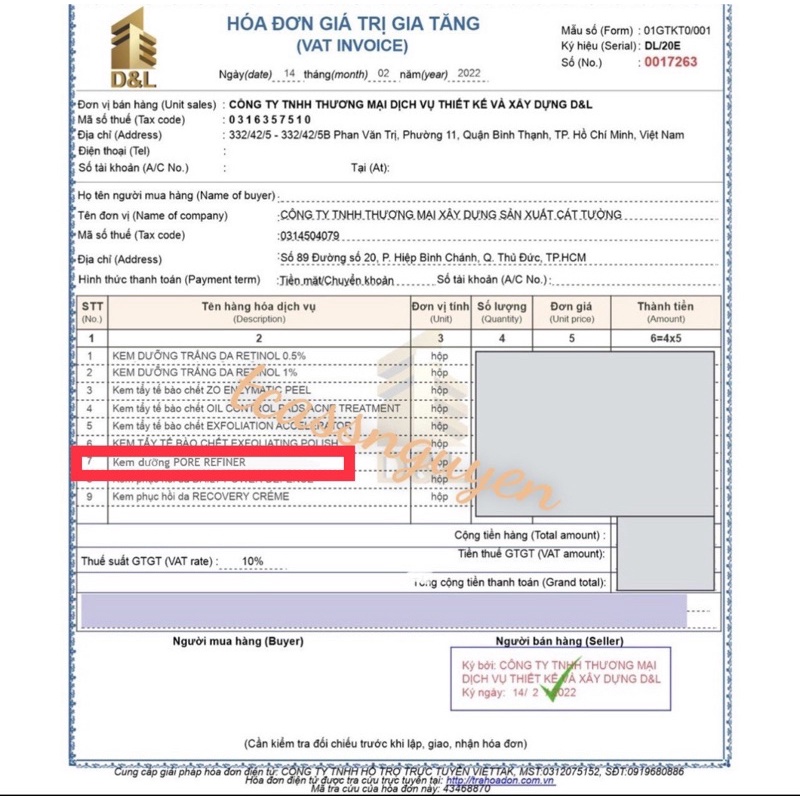Click the invoice year value 2022
This screenshot has height=800, width=800.
click(x=469, y=73)
